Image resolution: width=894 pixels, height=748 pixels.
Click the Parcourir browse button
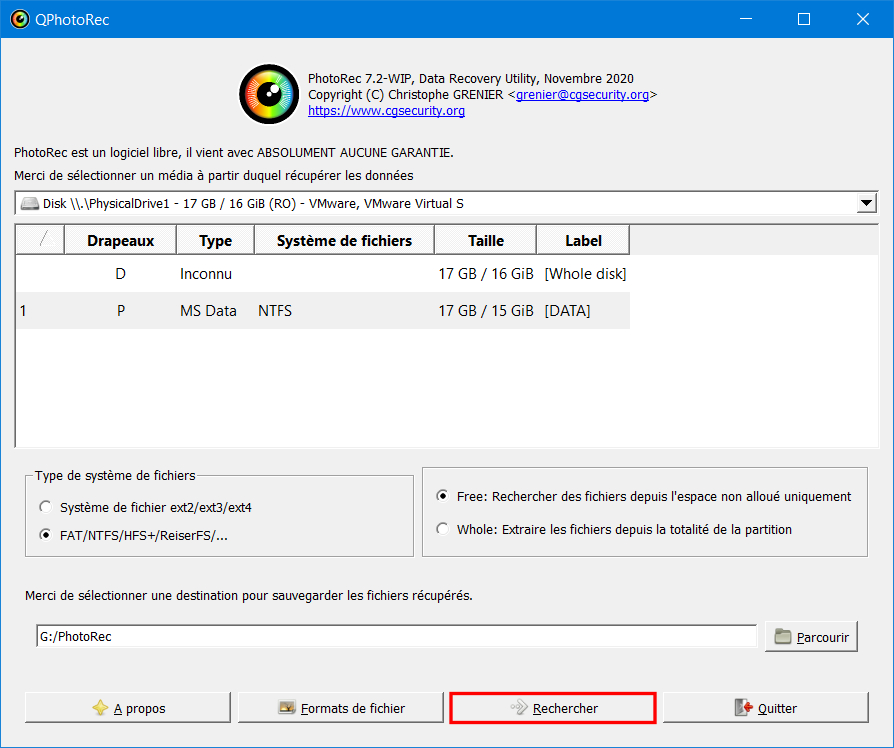(x=811, y=636)
